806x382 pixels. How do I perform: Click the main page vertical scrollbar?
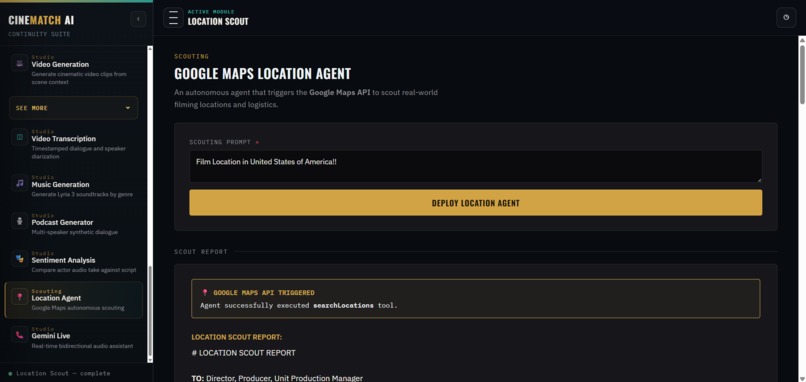(802, 74)
